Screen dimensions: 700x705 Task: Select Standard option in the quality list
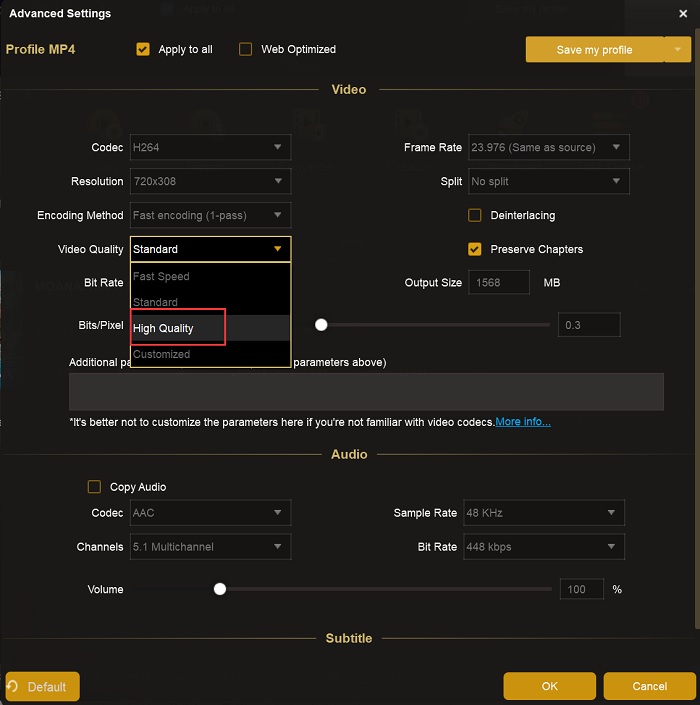210,302
